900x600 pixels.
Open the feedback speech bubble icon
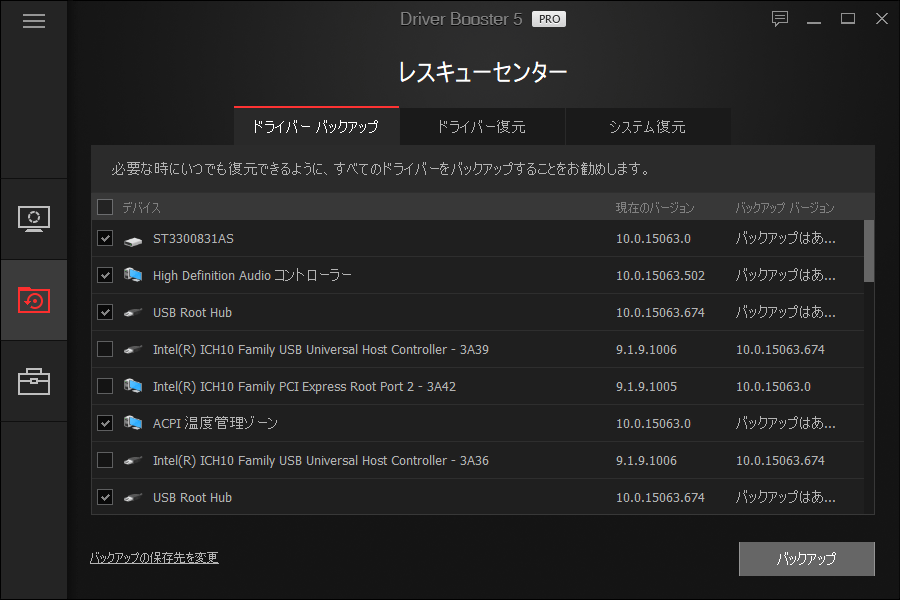tap(779, 19)
